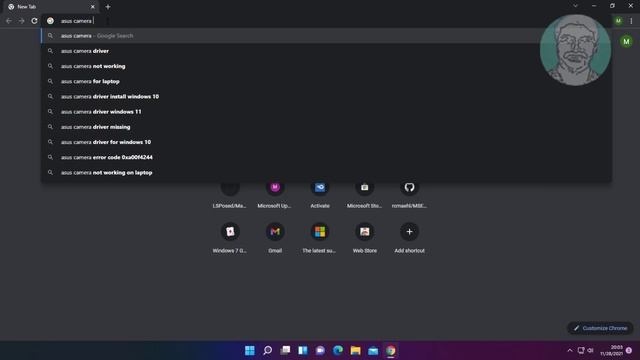Open Mail app from taskbar
Image resolution: width=640 pixels, height=360 pixels.
[x=373, y=350]
